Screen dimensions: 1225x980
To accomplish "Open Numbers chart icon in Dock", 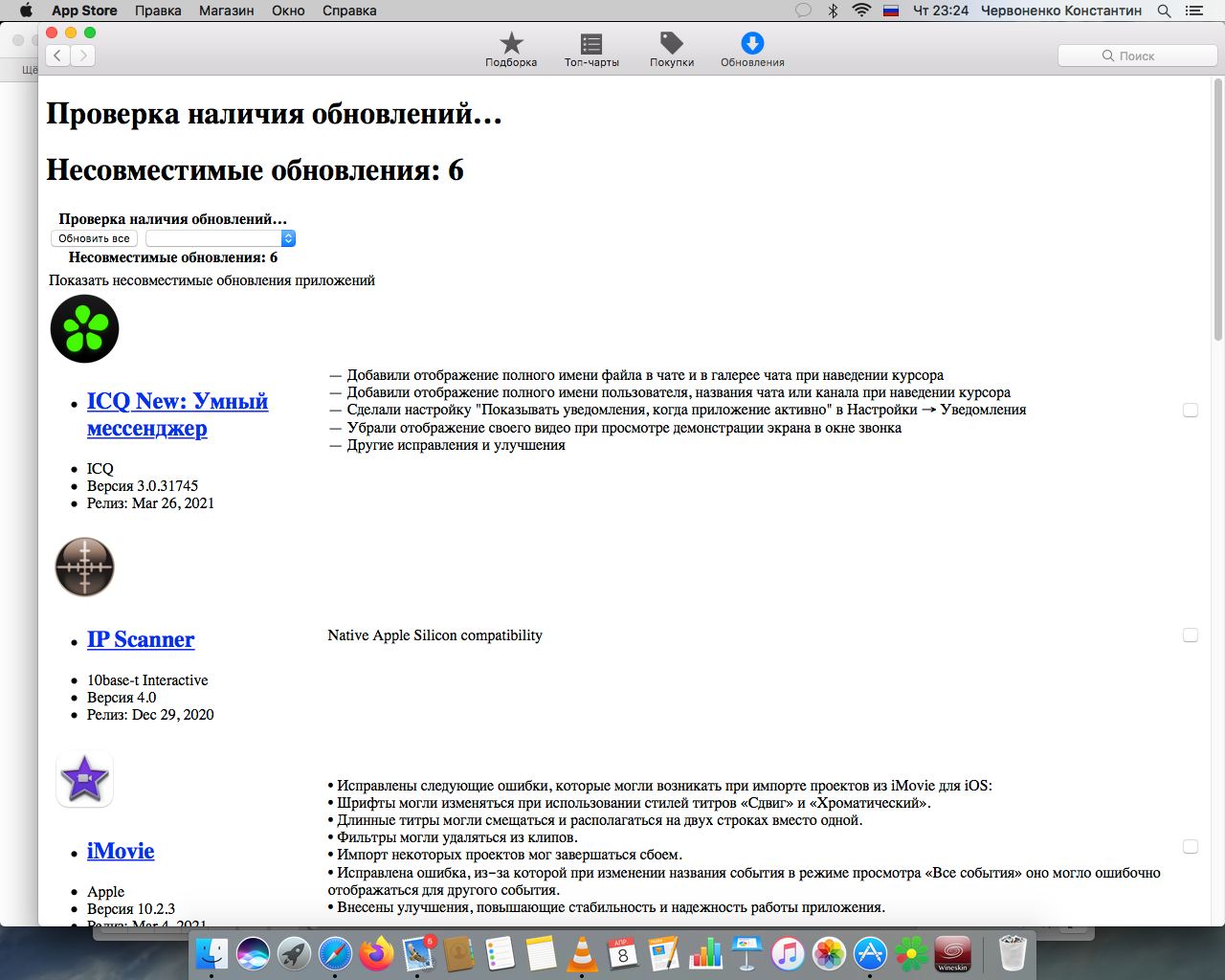I will [x=705, y=954].
